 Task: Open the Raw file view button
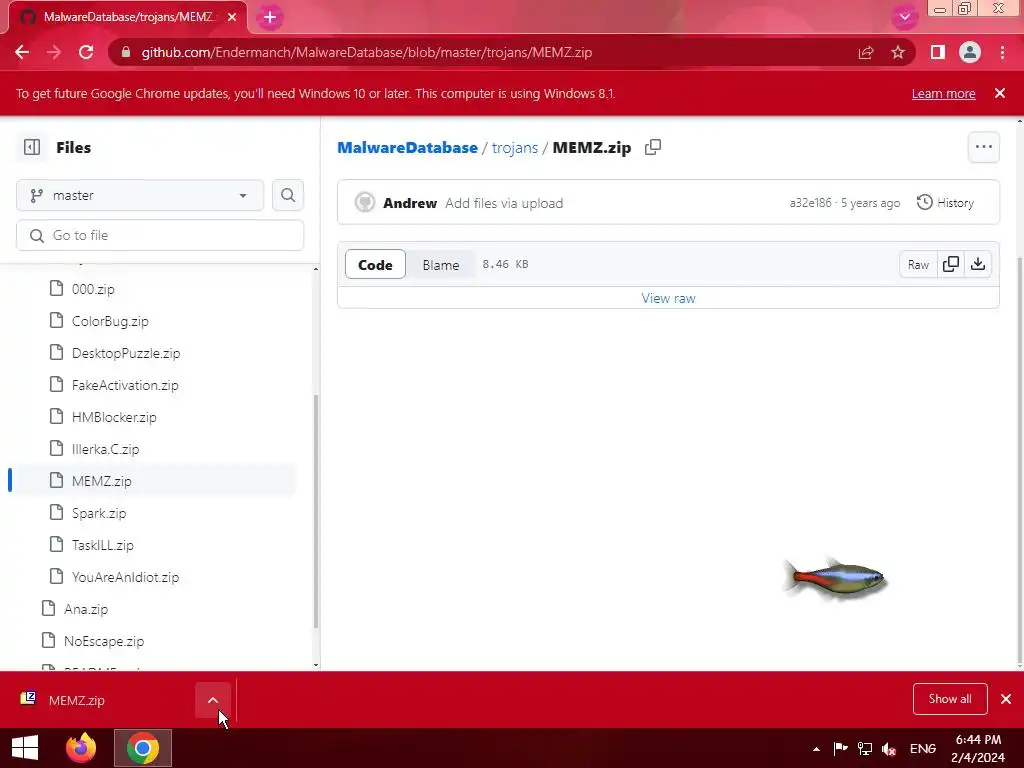click(918, 264)
